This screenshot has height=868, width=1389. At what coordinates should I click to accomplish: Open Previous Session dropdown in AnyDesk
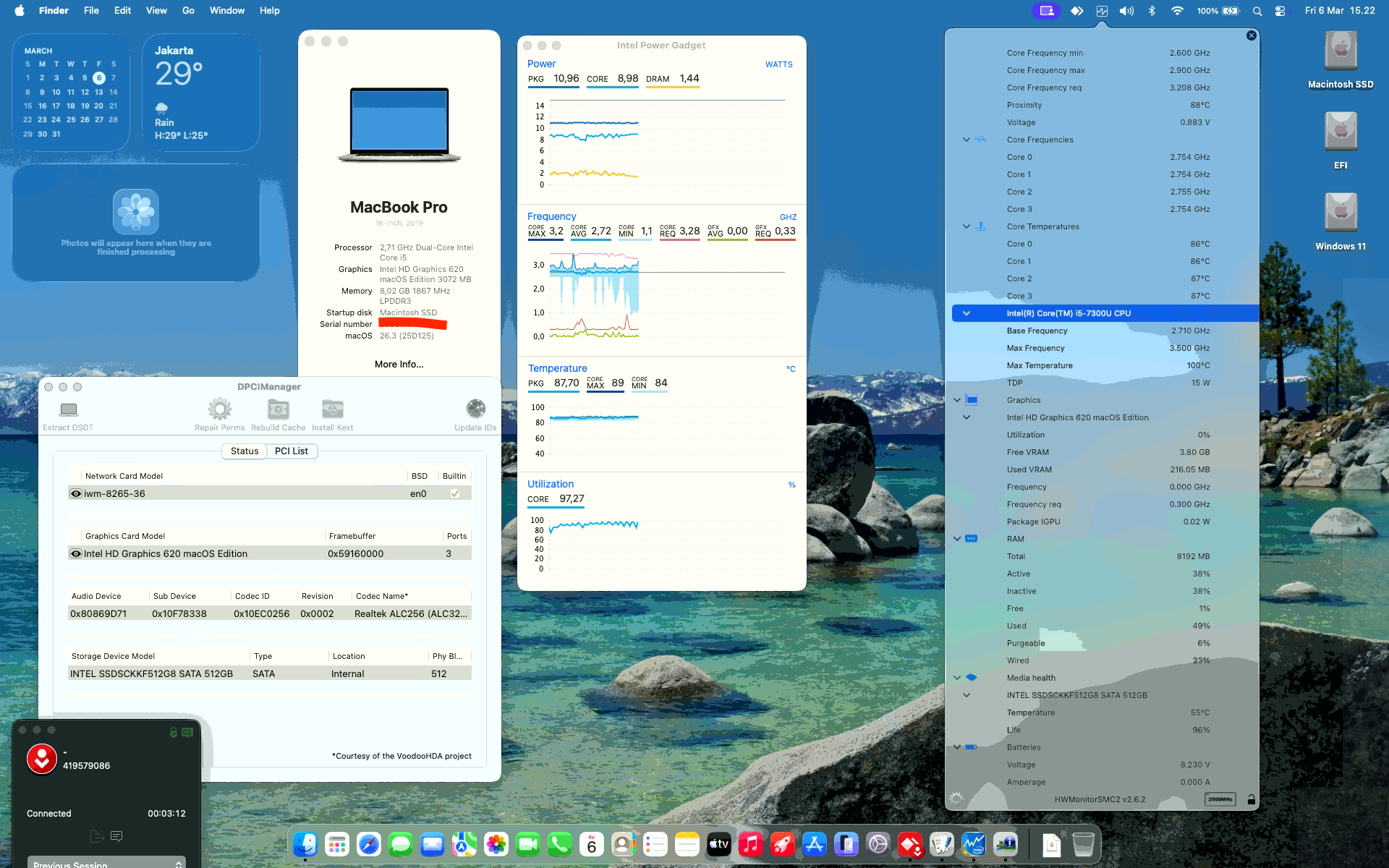(106, 862)
